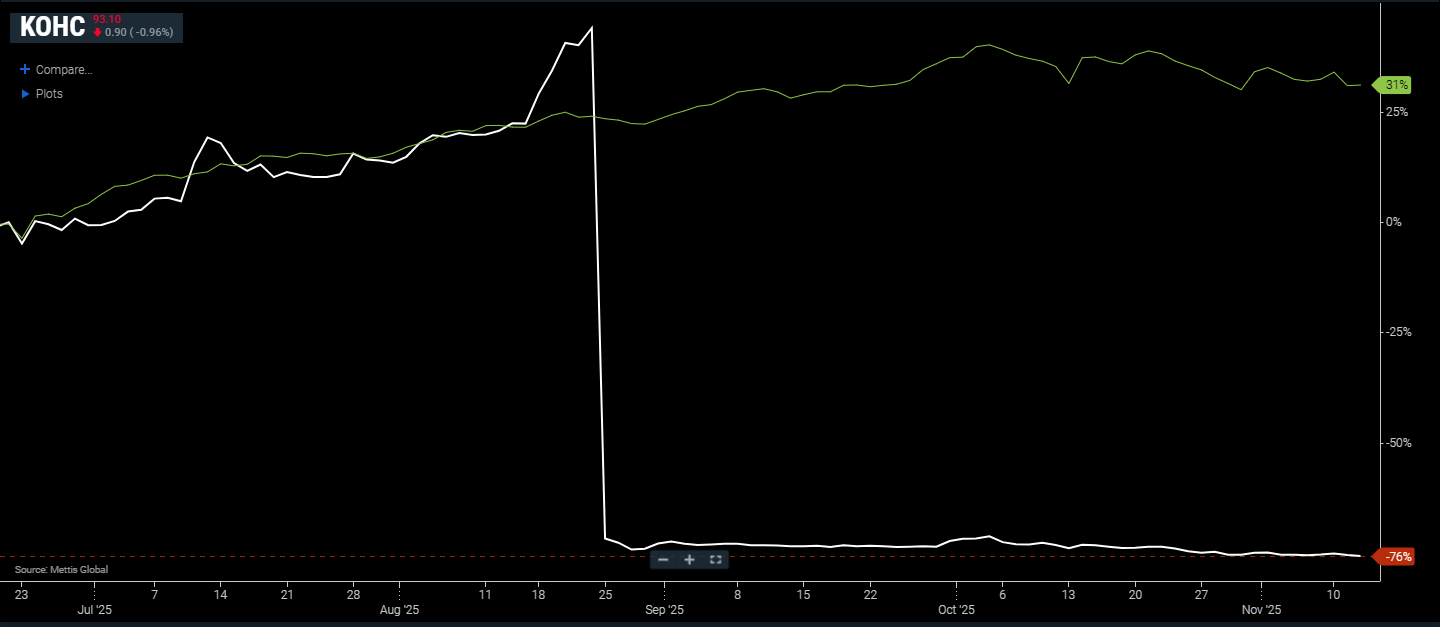Click the blue plus beside Compare

pos(25,70)
